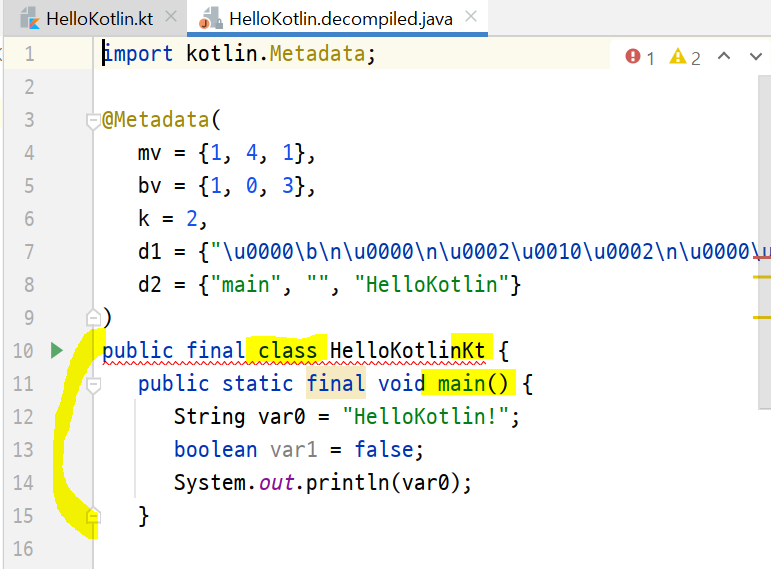Click the 'false' literal on line 13

coord(384,449)
